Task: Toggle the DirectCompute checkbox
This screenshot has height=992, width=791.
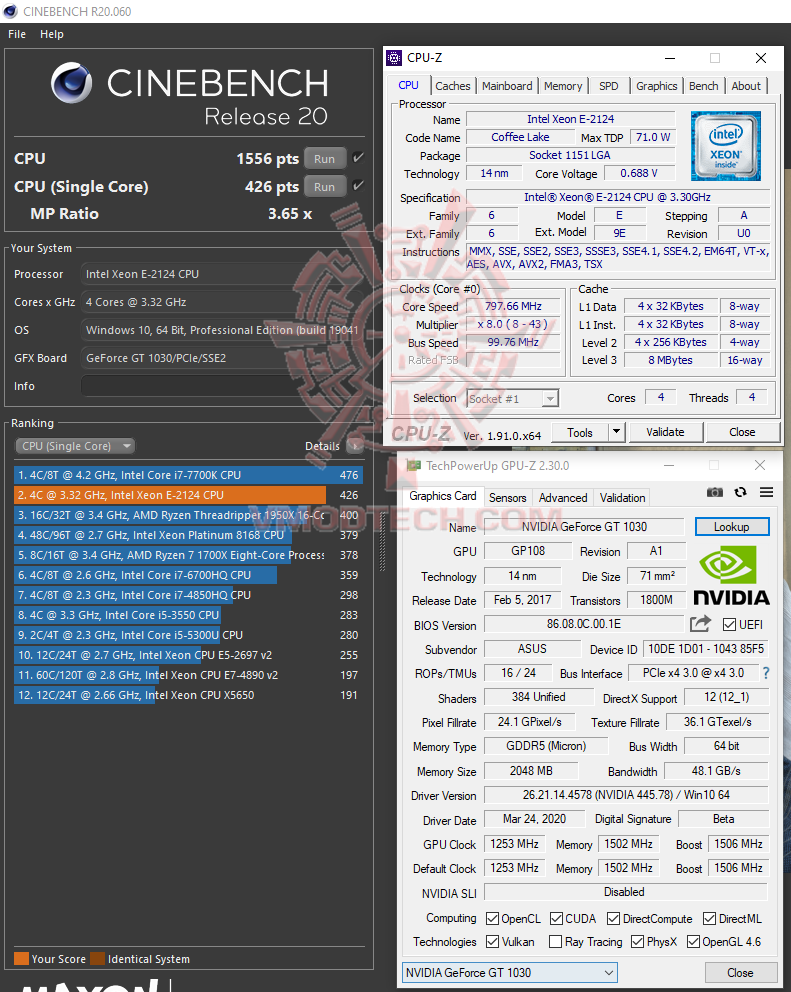Action: pos(613,919)
